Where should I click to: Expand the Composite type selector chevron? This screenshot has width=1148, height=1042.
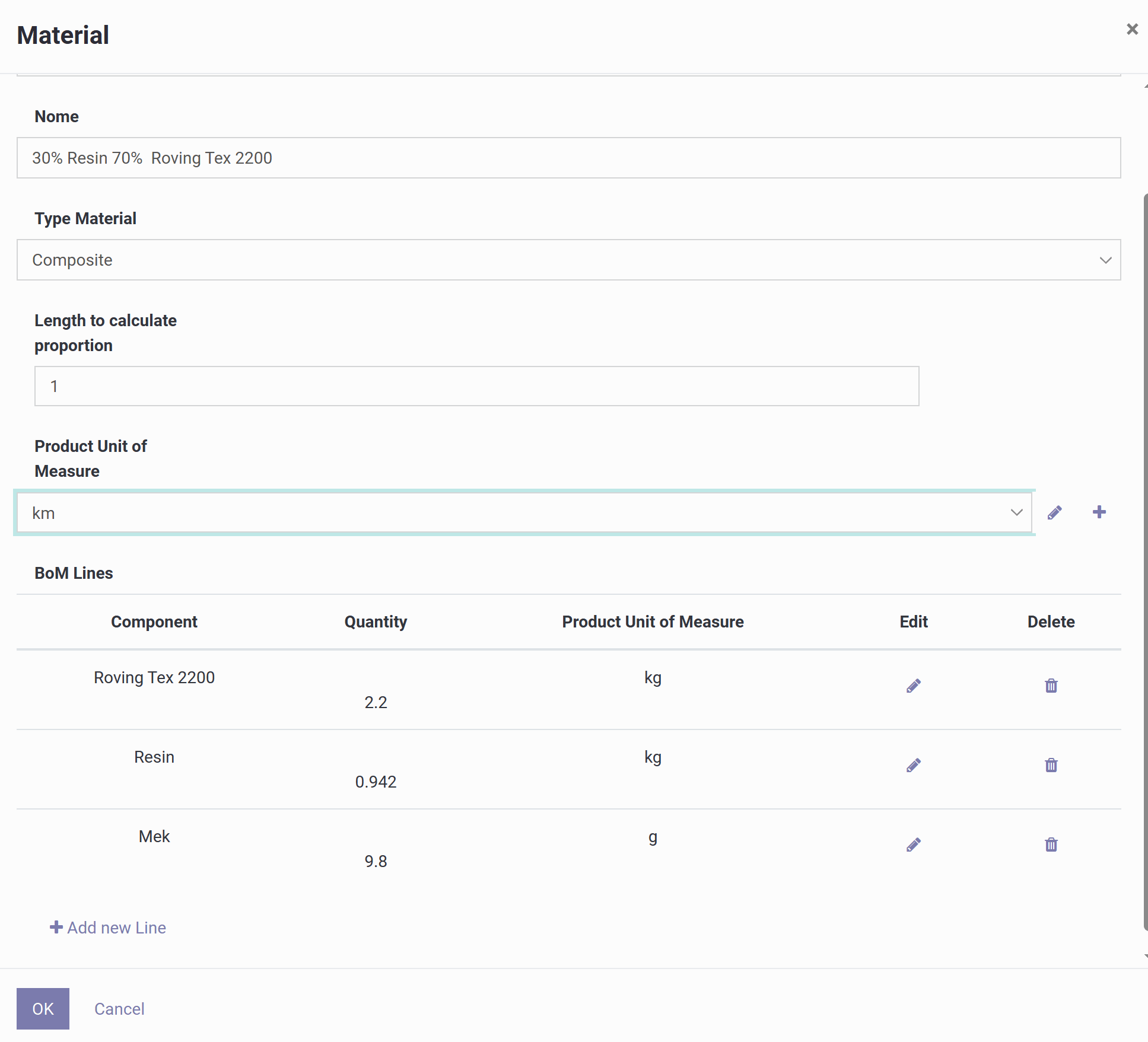coord(1105,260)
